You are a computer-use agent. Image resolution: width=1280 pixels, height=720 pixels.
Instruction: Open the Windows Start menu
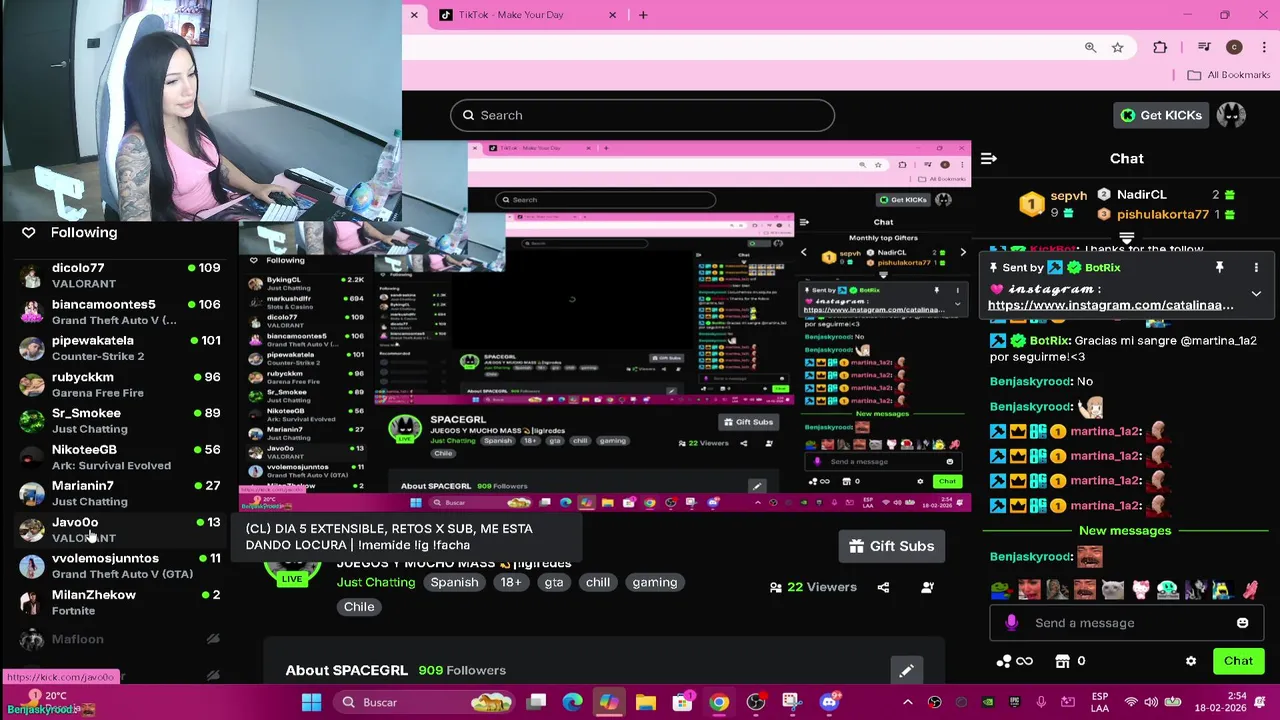click(x=311, y=702)
